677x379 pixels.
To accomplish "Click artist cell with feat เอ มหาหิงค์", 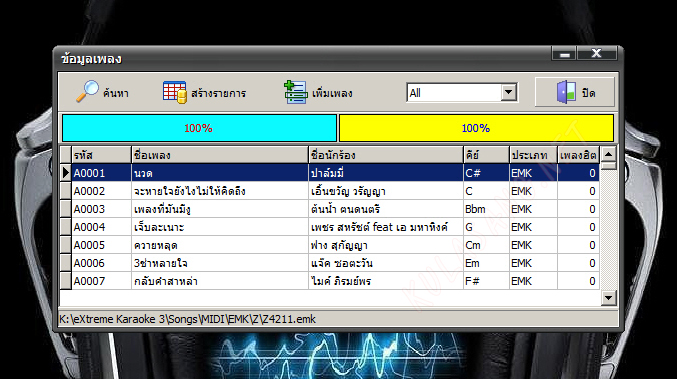I will [386, 227].
